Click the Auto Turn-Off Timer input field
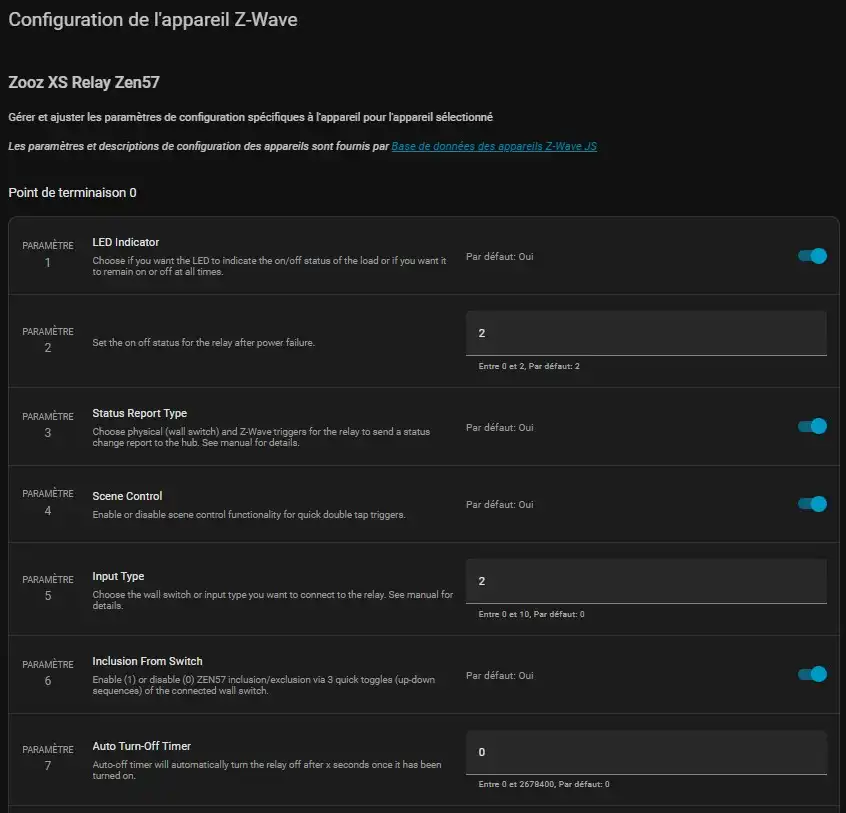Viewport: 846px width, 813px height. 646,752
